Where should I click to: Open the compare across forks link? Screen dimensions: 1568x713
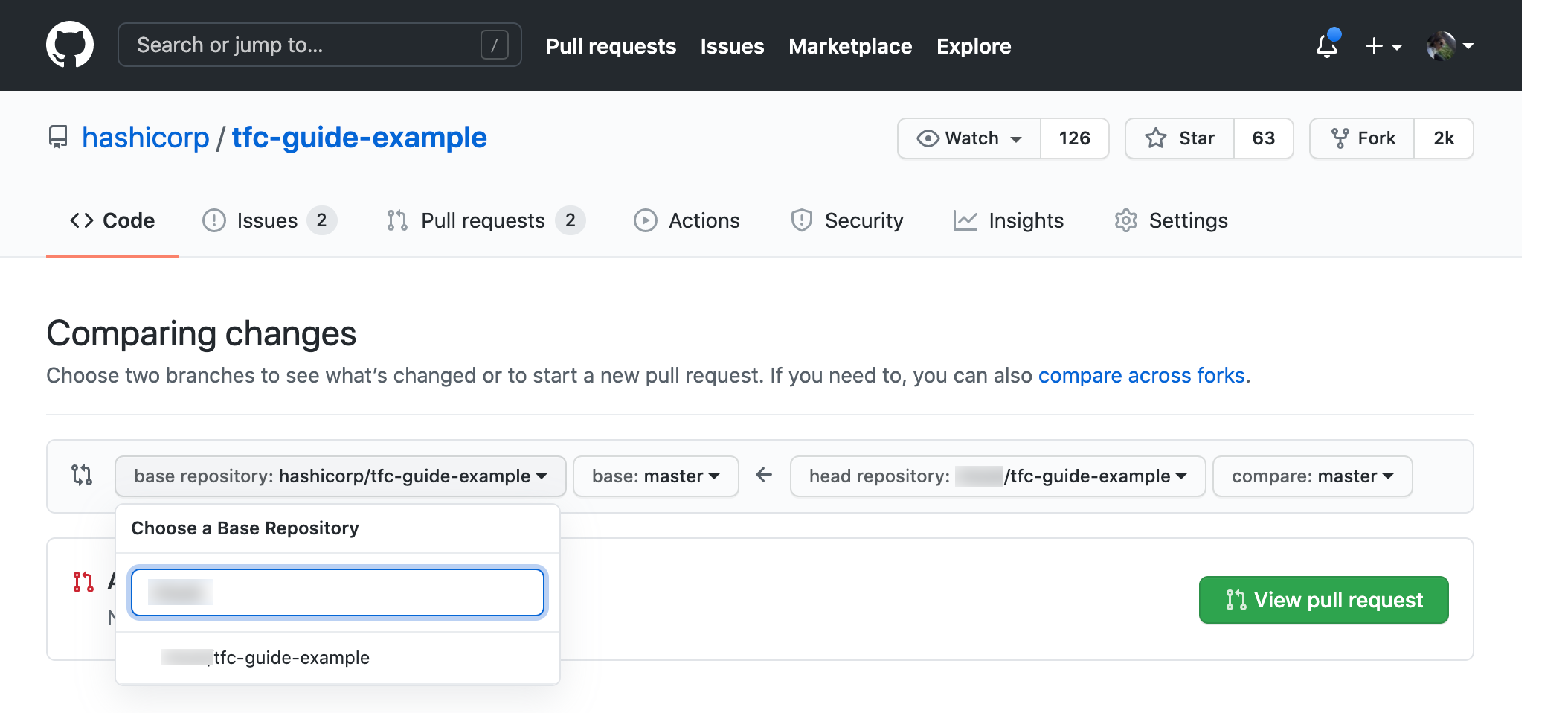pyautogui.click(x=1141, y=375)
